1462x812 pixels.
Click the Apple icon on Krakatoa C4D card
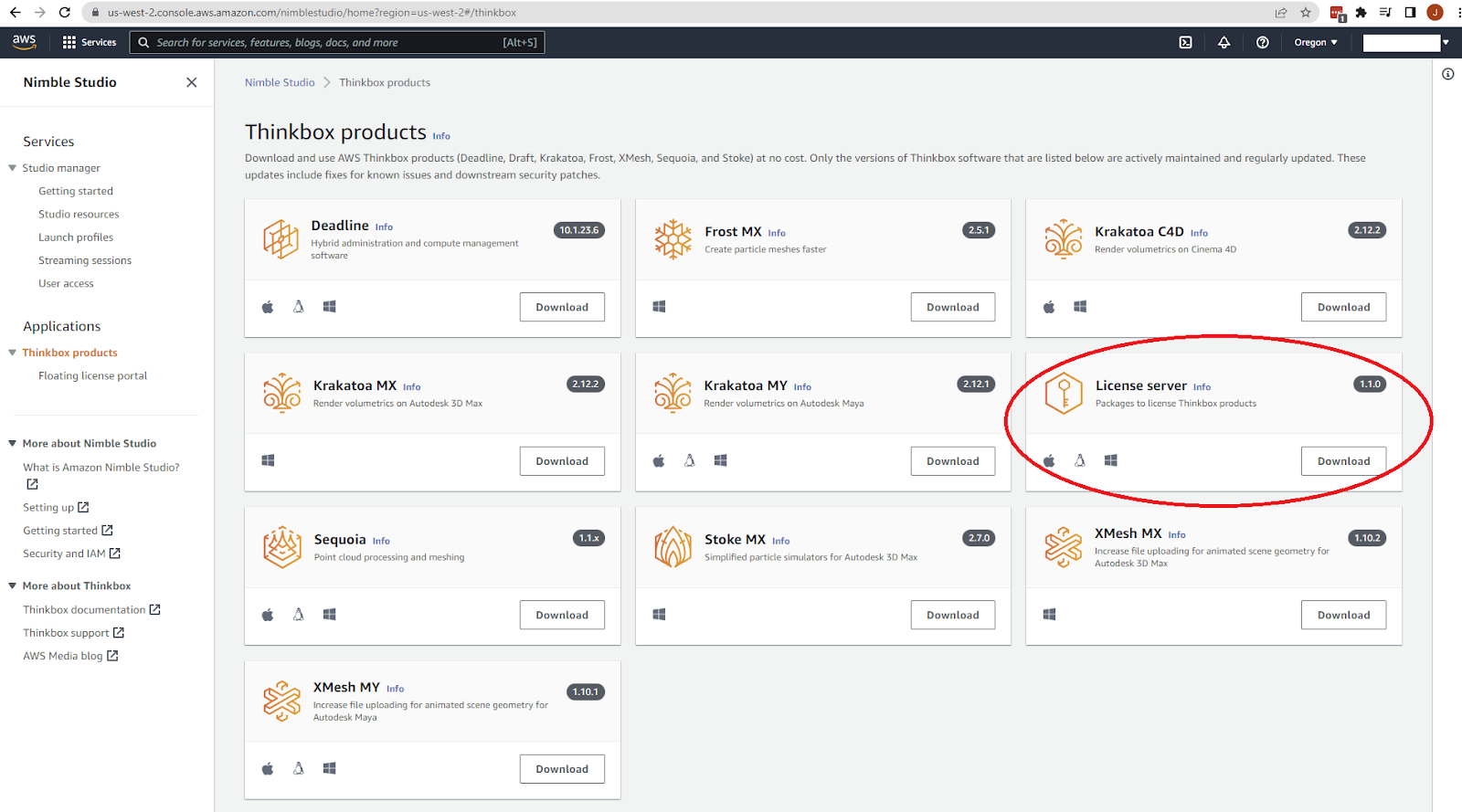click(x=1049, y=307)
